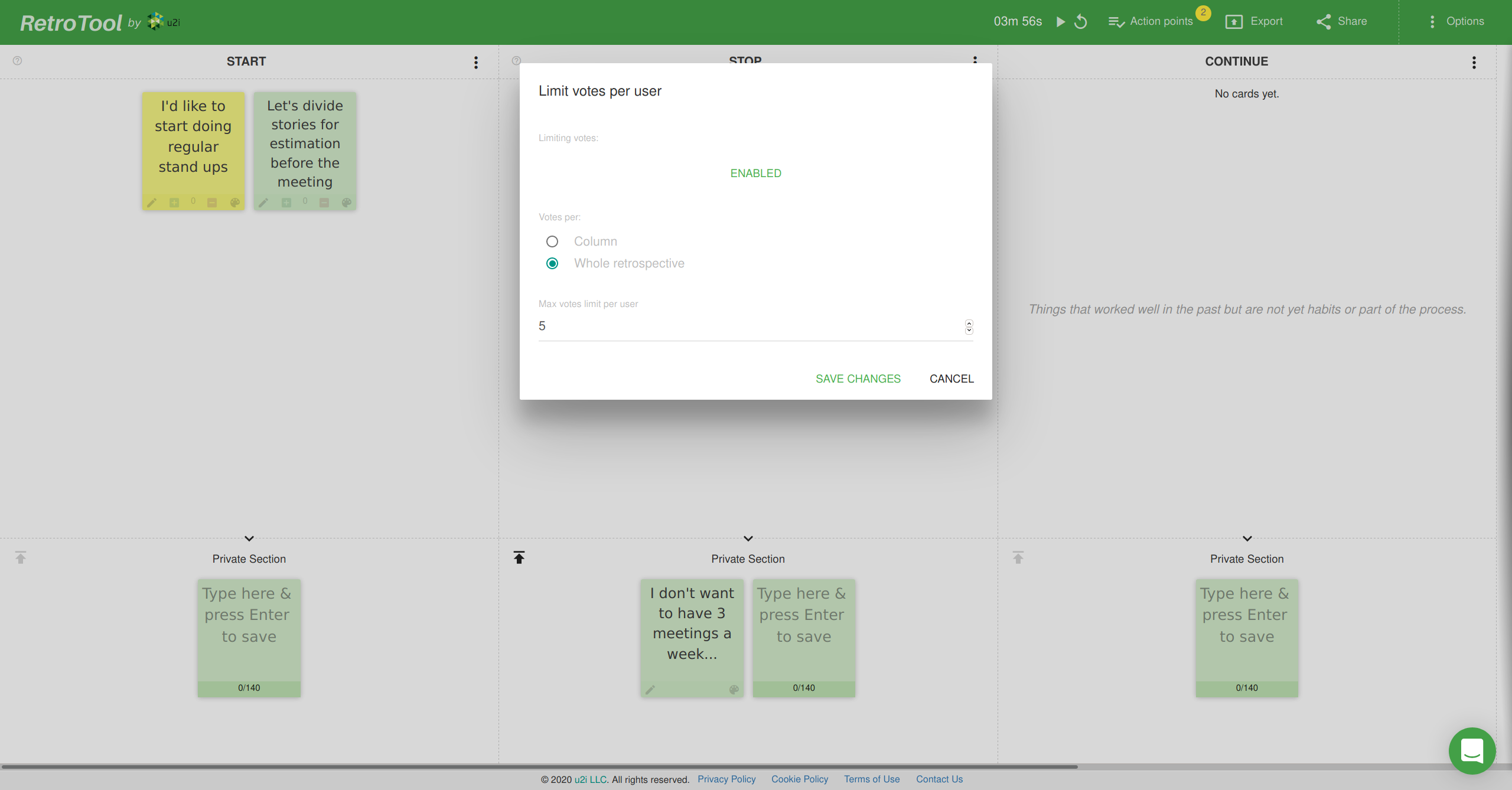Collapse the CONTINUE column private section chevron
Image resolution: width=1512 pixels, height=790 pixels.
pos(1247,538)
